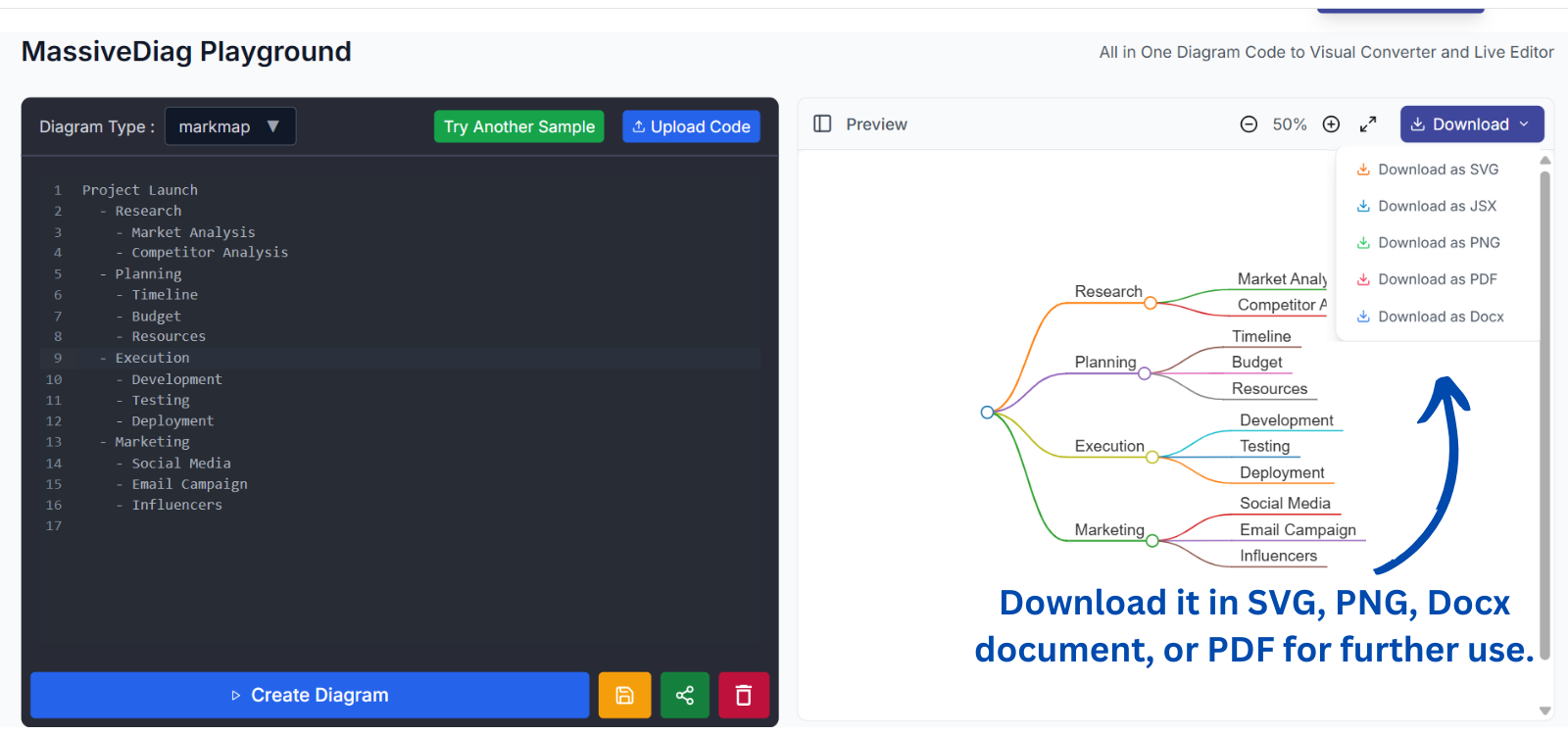The height and width of the screenshot is (735, 1568).
Task: Open the markmap Diagram Type dropdown
Action: [x=230, y=126]
